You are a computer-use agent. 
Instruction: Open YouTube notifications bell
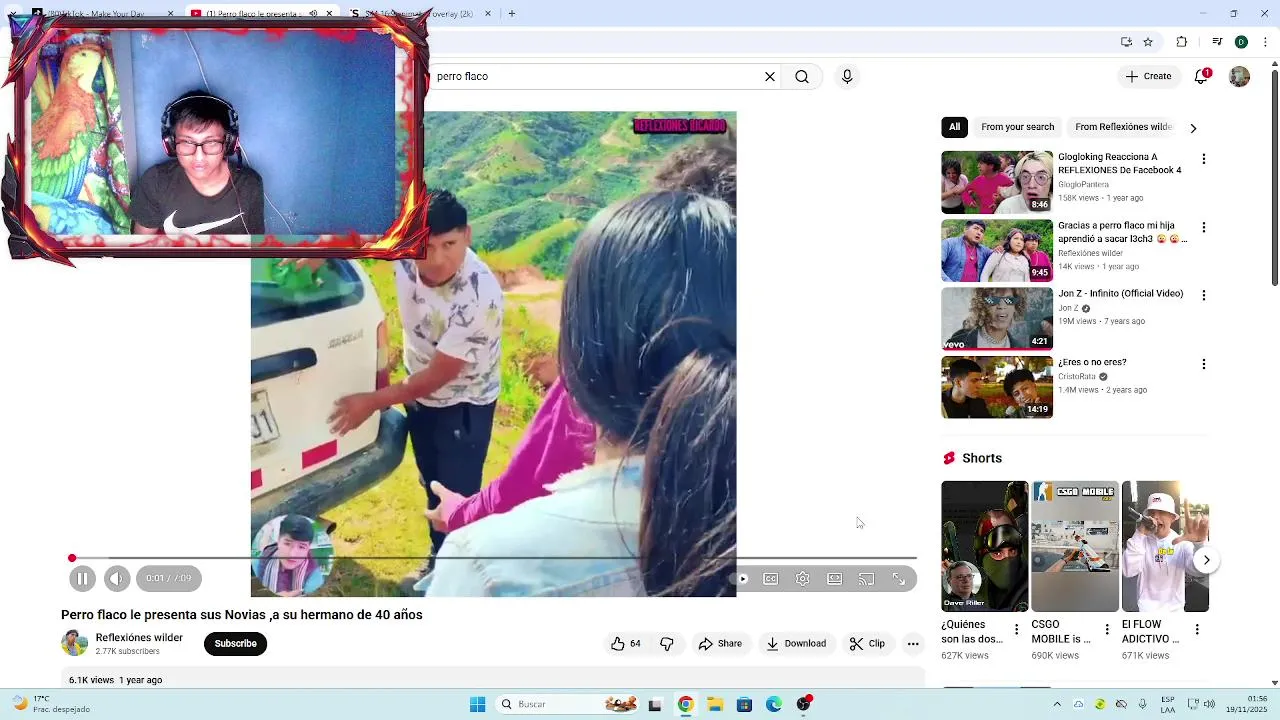[x=1202, y=76]
